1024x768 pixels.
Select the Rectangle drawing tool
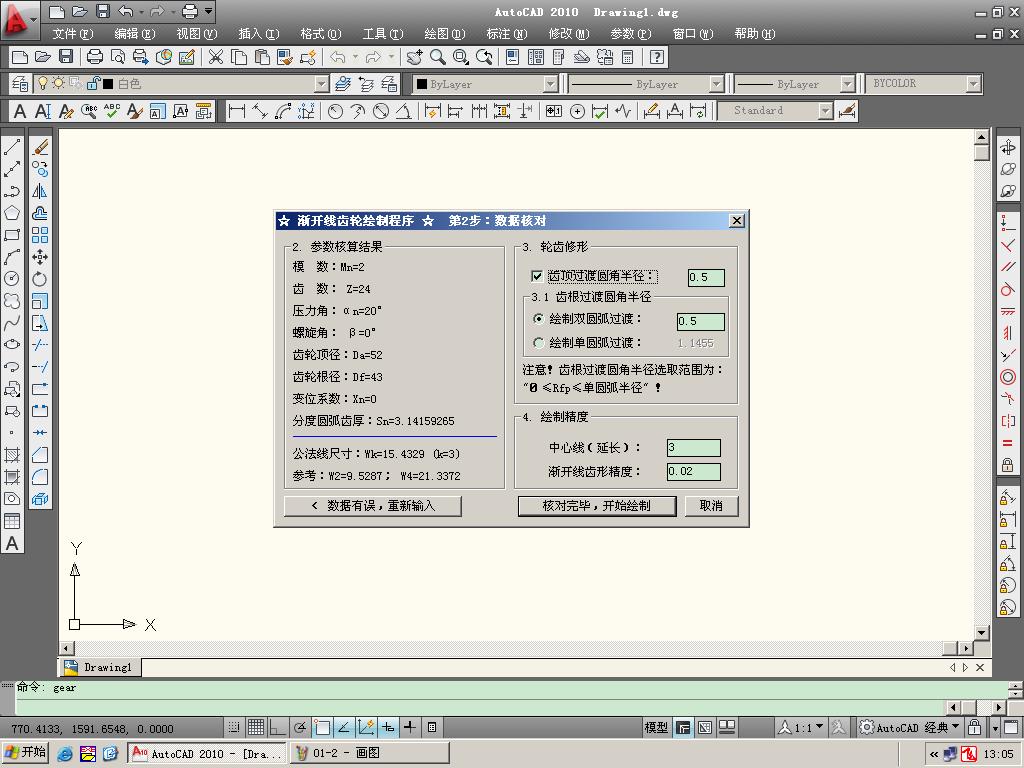tap(12, 235)
